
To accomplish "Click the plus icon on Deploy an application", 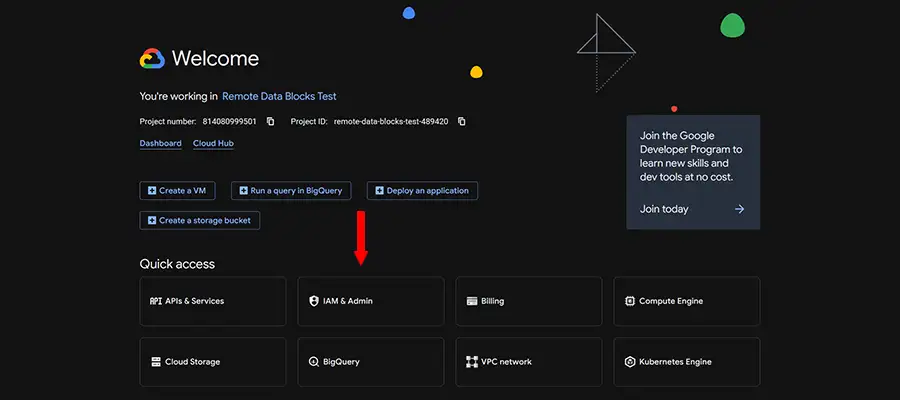I will [x=379, y=191].
